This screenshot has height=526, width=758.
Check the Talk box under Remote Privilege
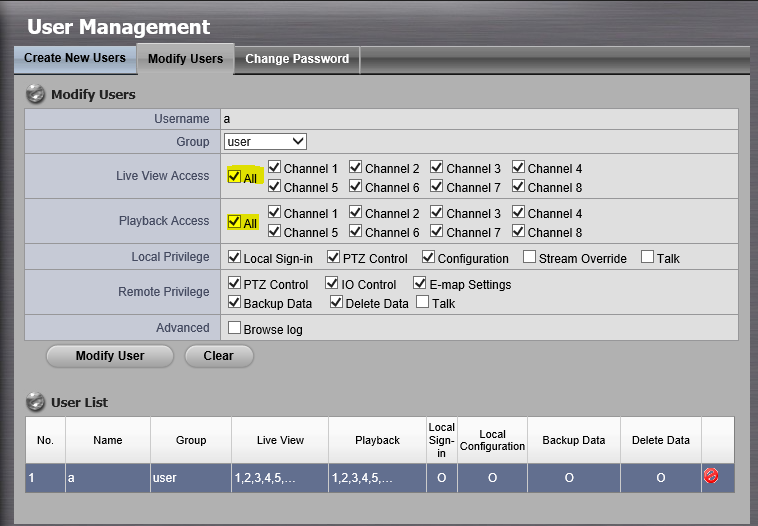click(x=423, y=302)
